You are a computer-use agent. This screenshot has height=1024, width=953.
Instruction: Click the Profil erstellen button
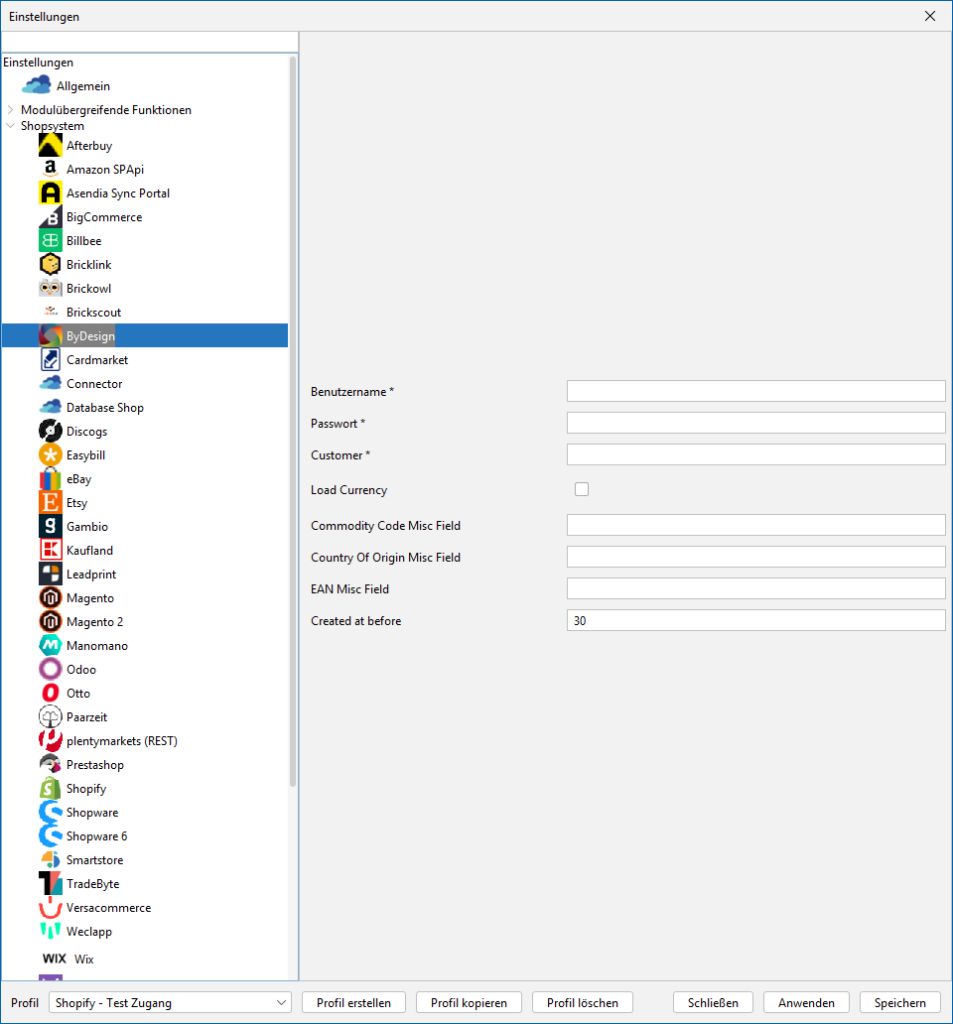[353, 1003]
